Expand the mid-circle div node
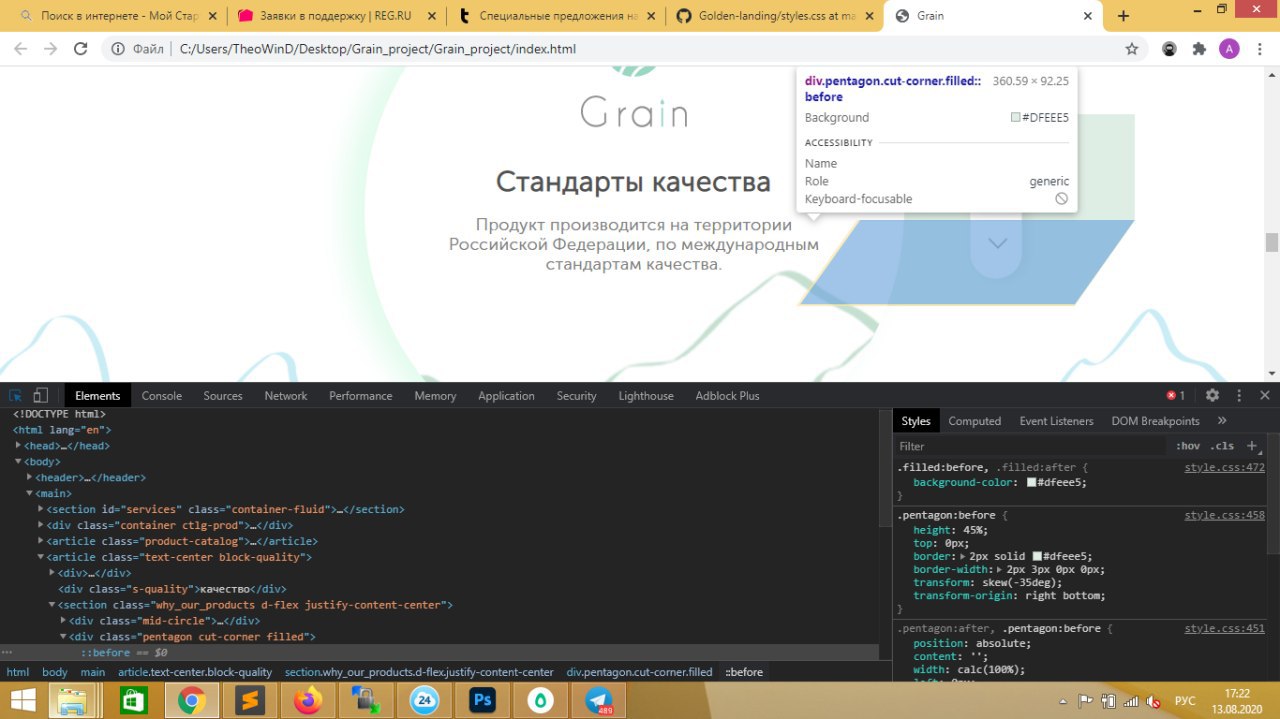The image size is (1280, 719). click(63, 621)
